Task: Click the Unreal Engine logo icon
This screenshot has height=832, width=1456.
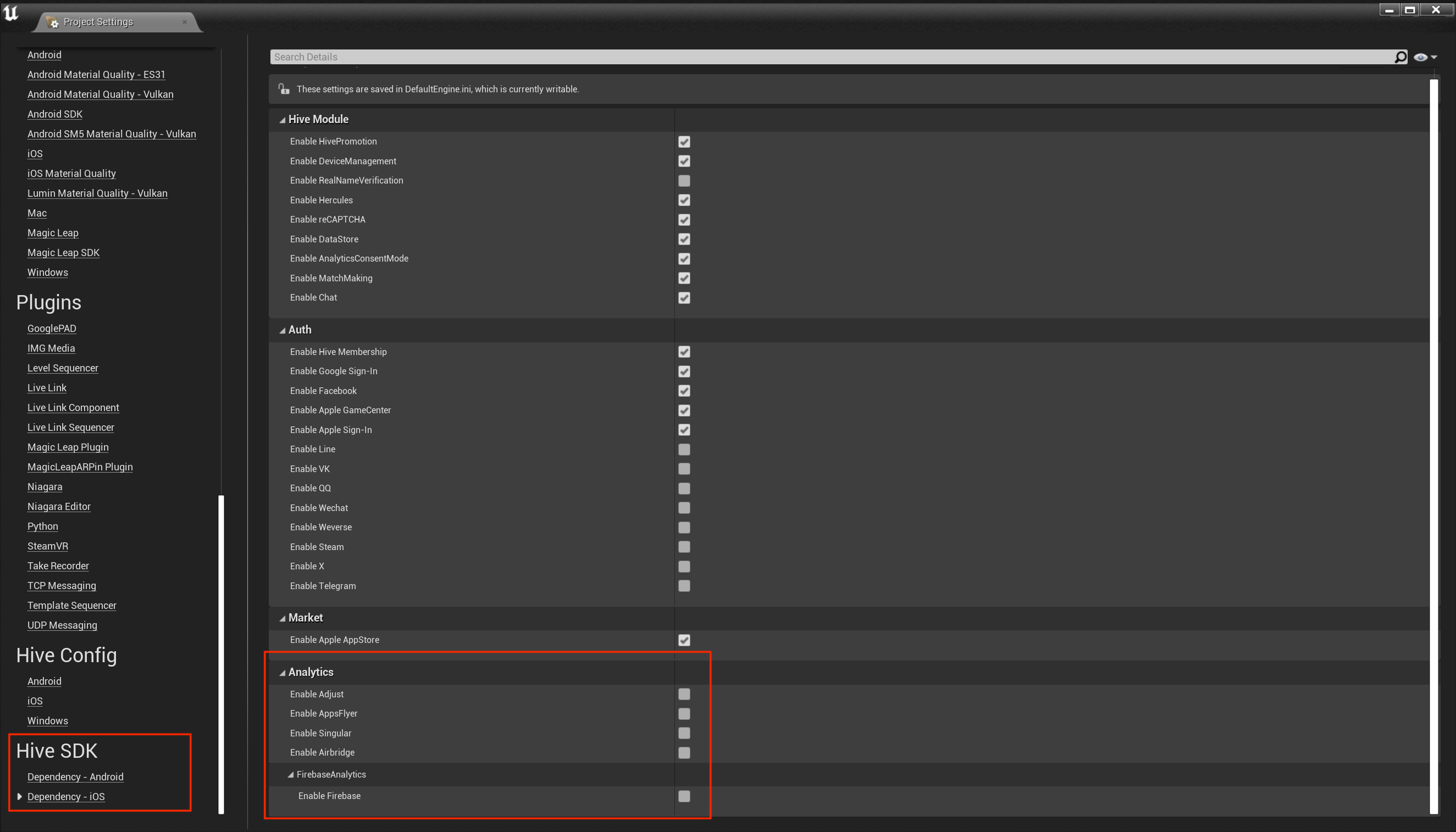Action: coord(11,13)
